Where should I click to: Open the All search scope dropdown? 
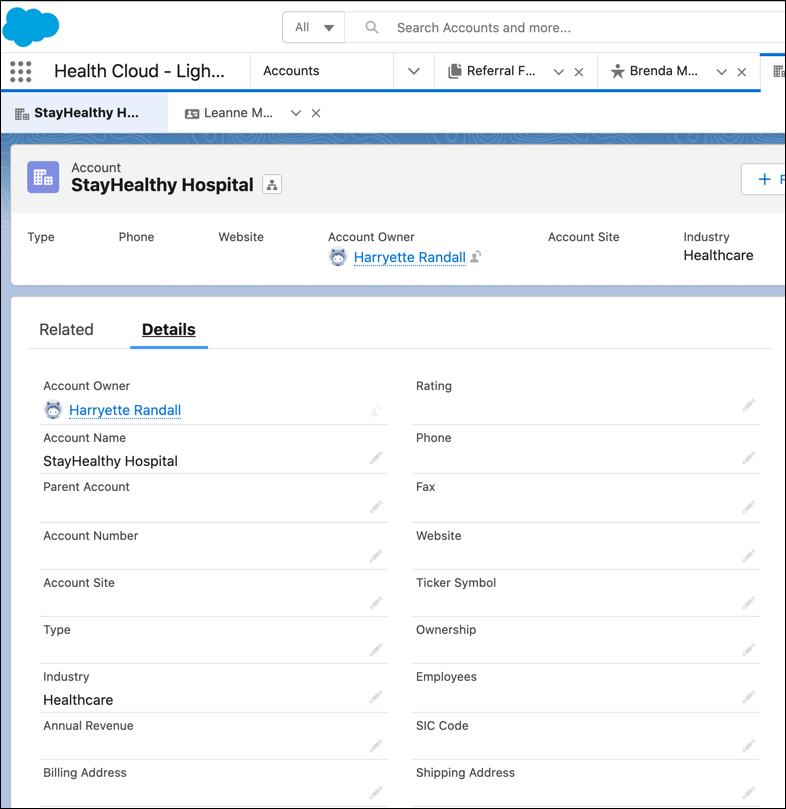[313, 27]
